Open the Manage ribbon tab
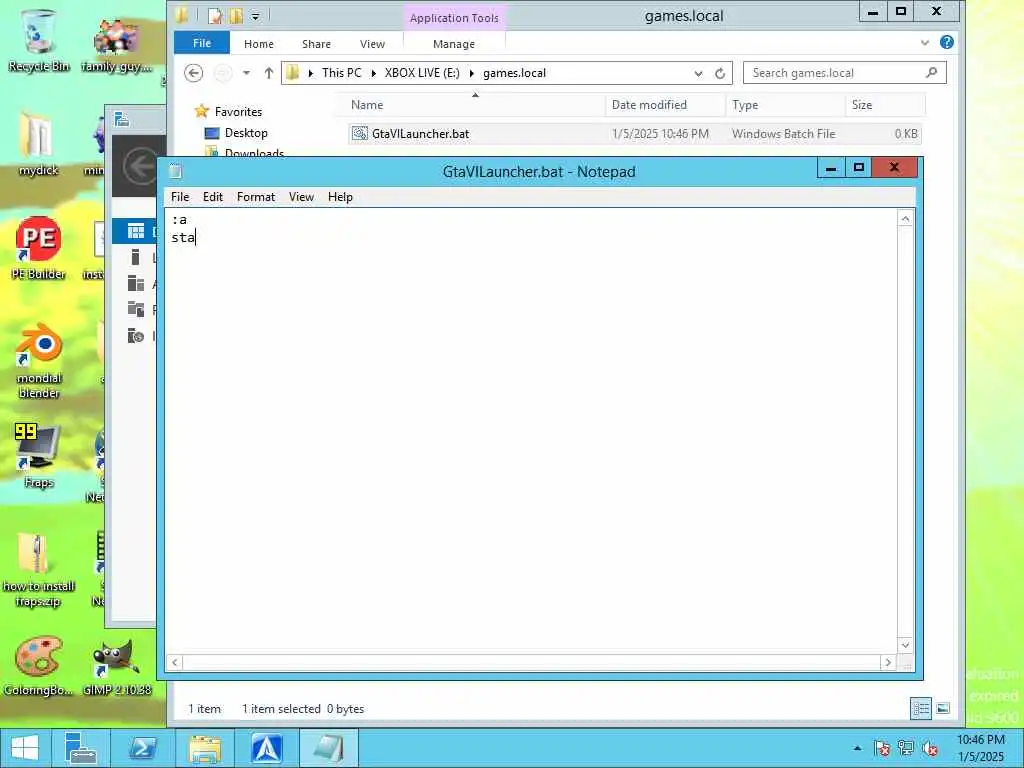This screenshot has width=1024, height=768. click(x=454, y=44)
